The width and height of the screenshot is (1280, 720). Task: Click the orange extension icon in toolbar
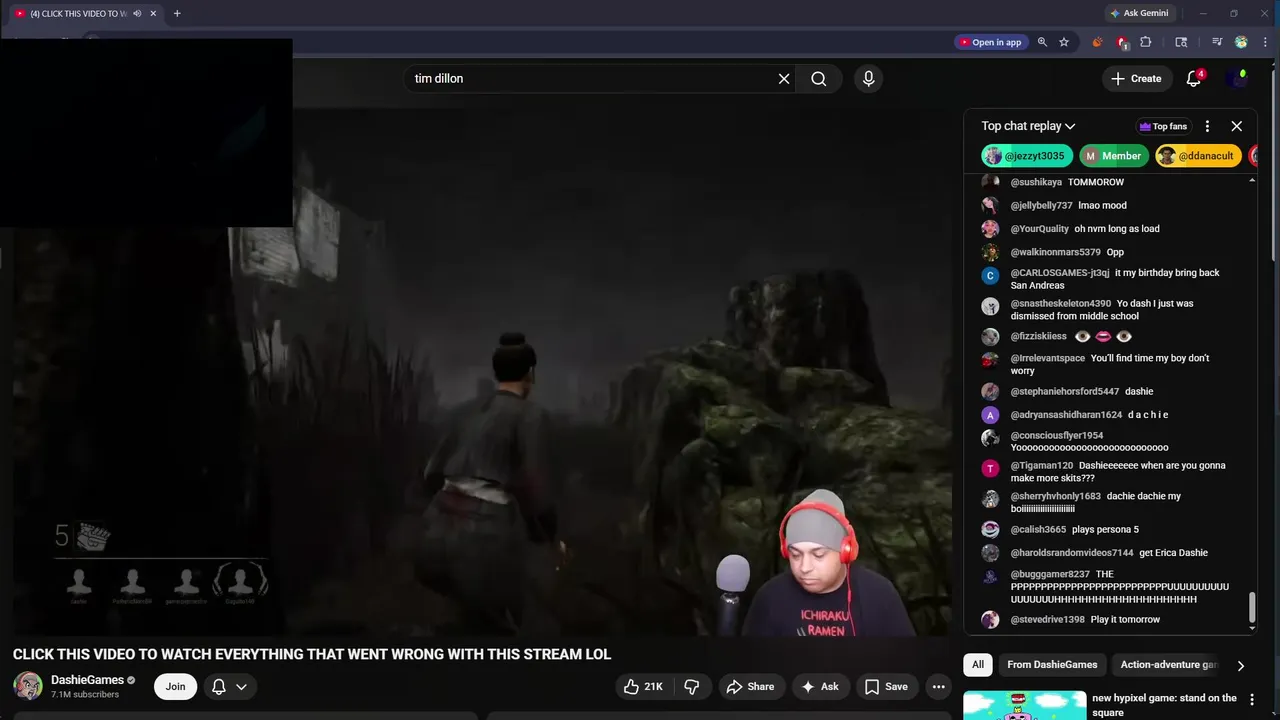(x=1097, y=42)
